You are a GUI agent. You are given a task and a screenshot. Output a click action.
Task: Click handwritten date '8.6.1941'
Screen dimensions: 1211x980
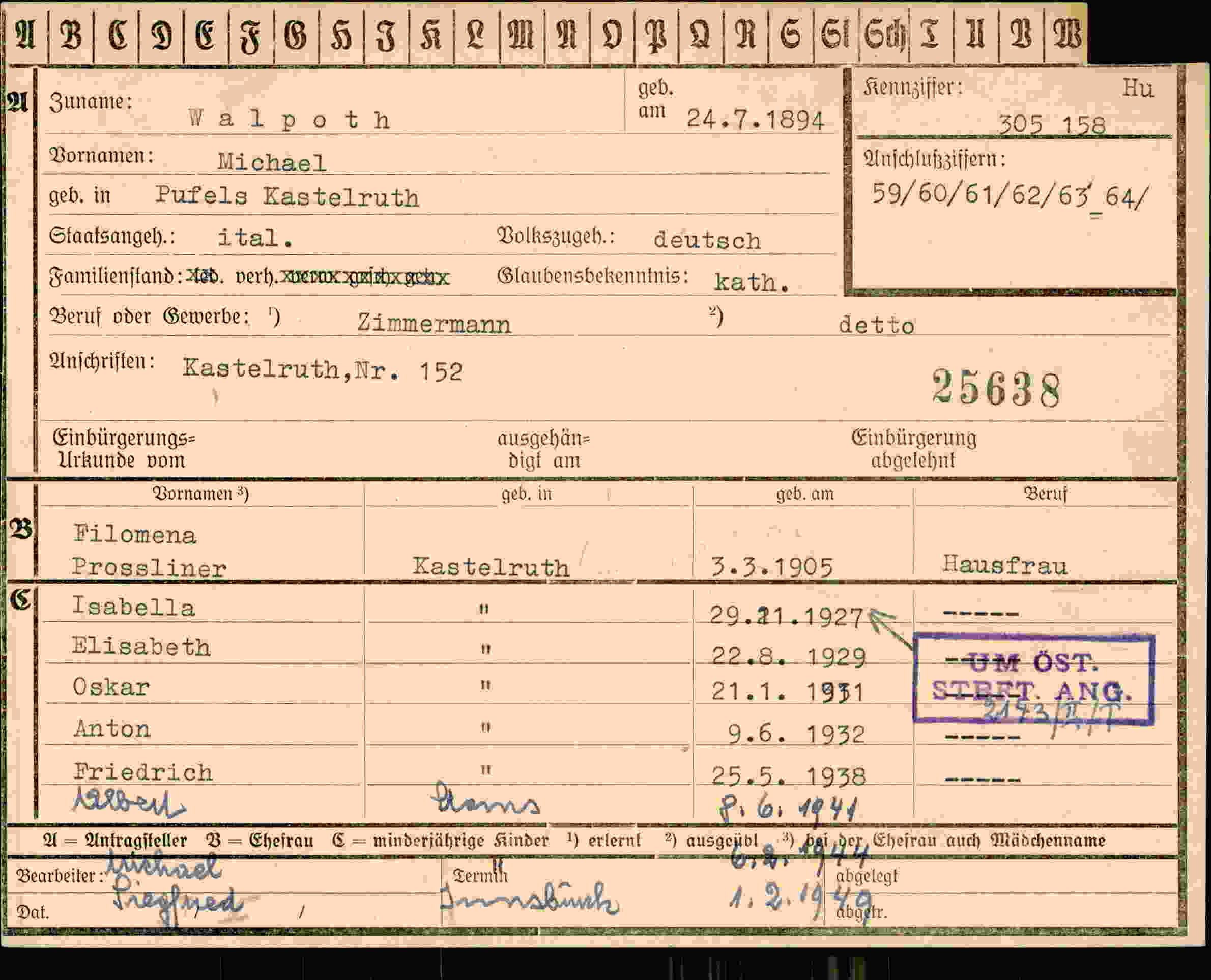[789, 809]
